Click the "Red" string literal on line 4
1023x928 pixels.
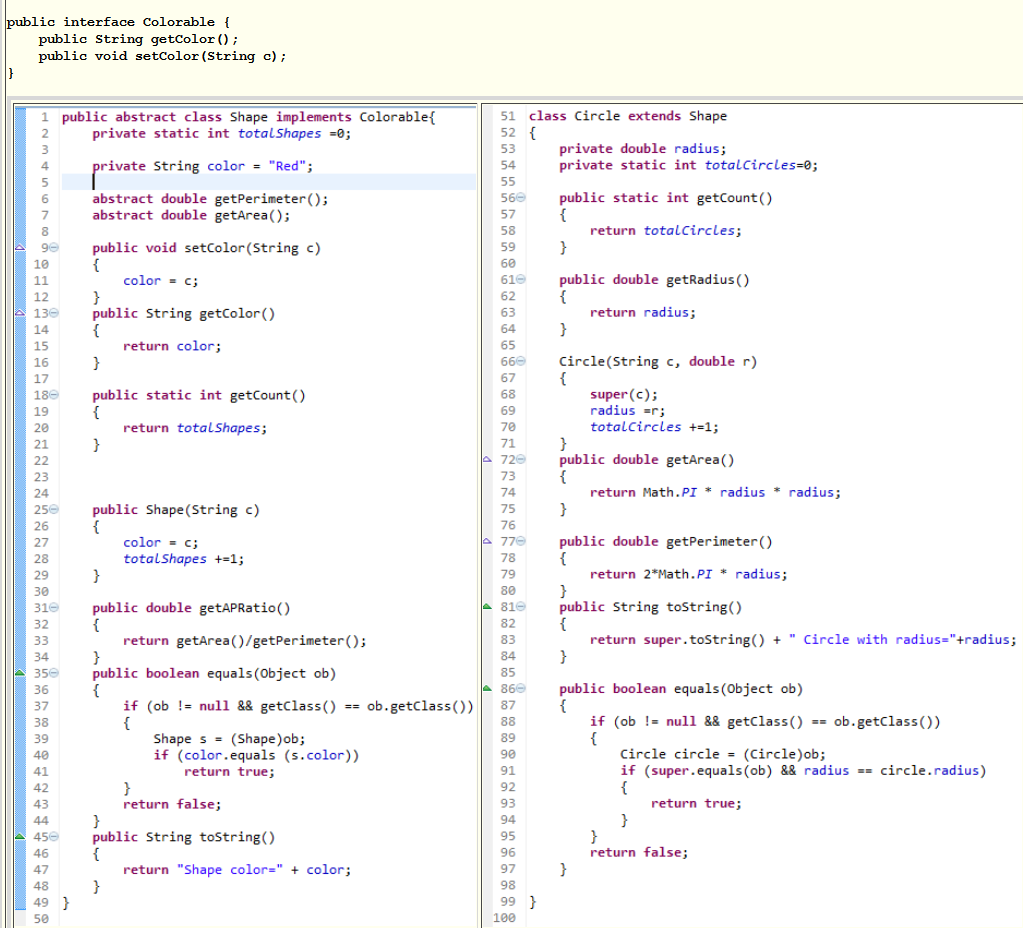(x=284, y=165)
